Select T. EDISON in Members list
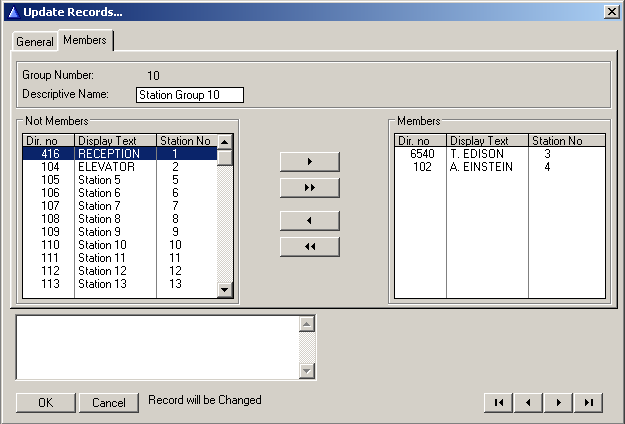The width and height of the screenshot is (625, 424). point(477,154)
